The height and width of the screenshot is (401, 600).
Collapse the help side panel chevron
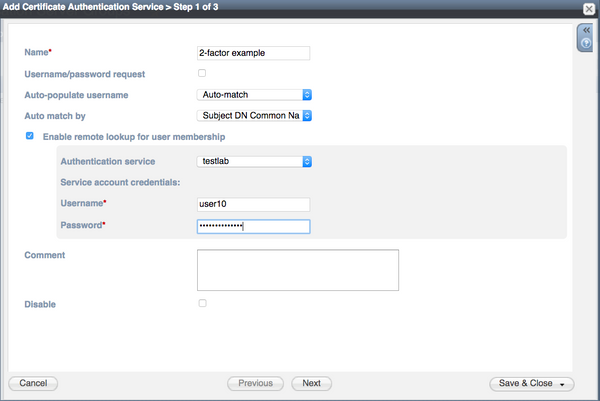586,30
